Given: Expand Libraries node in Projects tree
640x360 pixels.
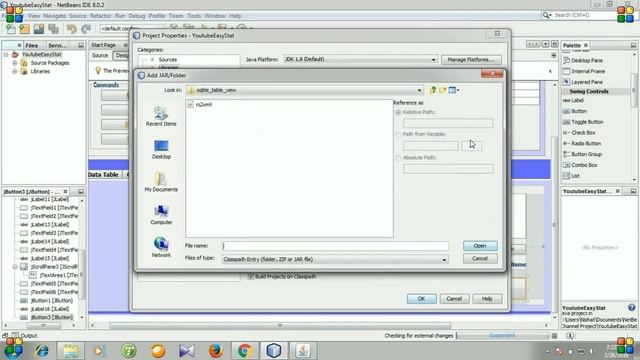Looking at the screenshot, I should coord(15,71).
